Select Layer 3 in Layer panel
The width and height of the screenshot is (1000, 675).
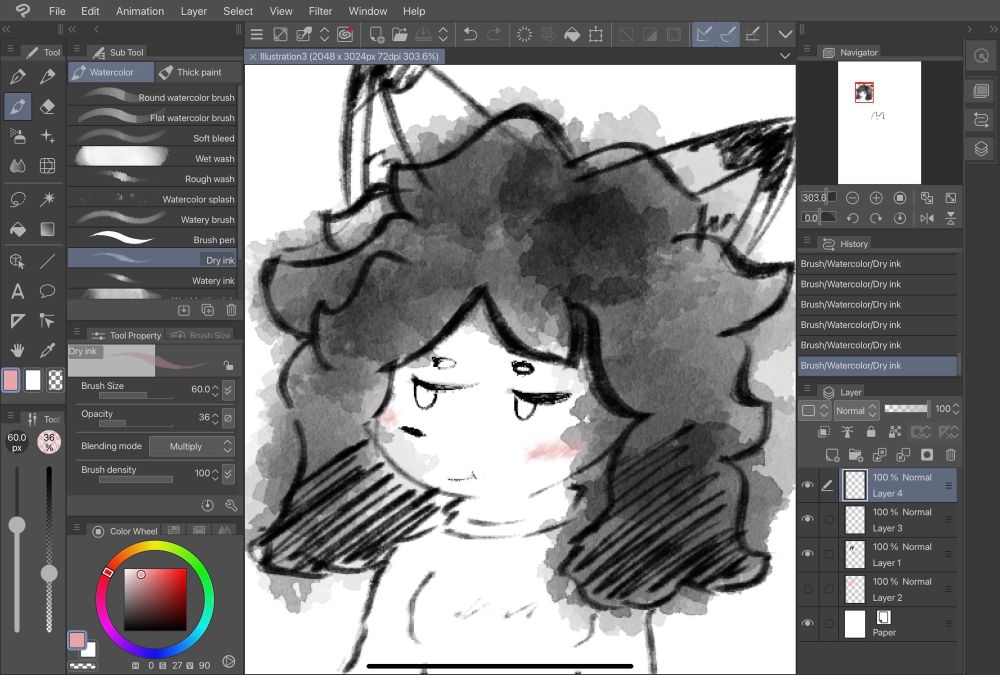(899, 519)
